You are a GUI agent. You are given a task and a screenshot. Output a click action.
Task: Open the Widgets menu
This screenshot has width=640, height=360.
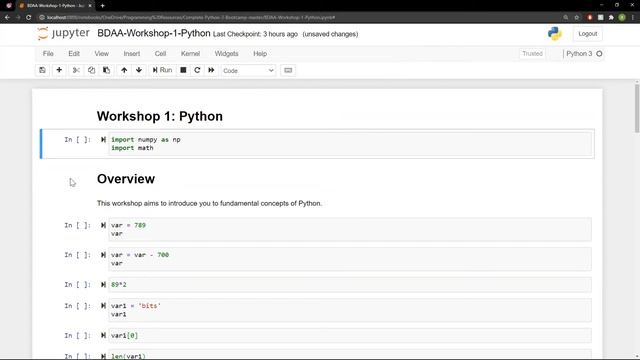(x=226, y=53)
